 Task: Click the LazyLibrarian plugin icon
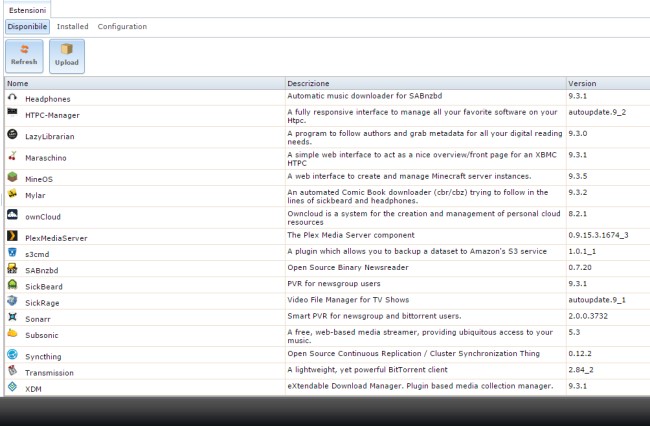(x=12, y=134)
